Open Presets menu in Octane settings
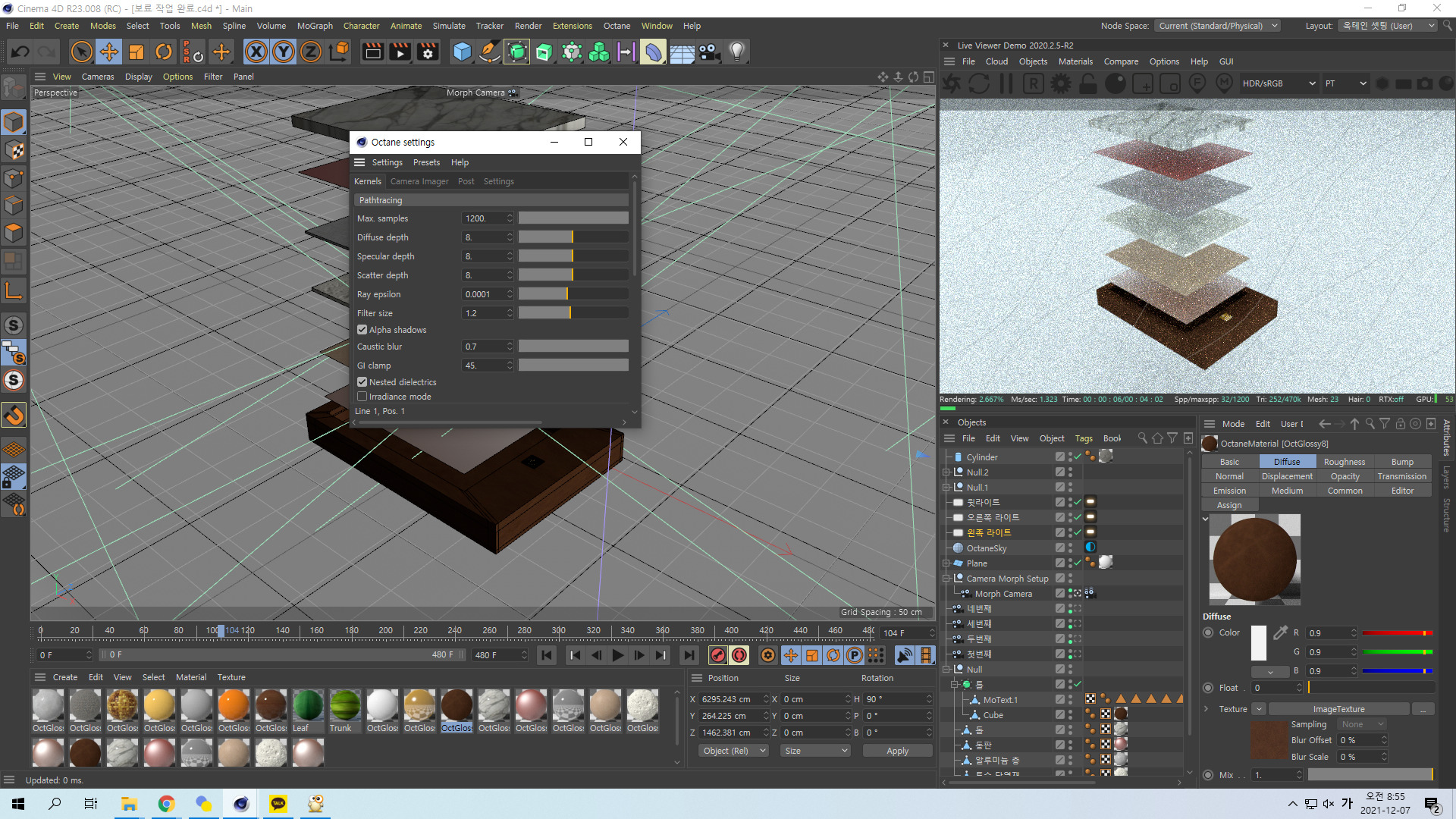 click(x=426, y=162)
